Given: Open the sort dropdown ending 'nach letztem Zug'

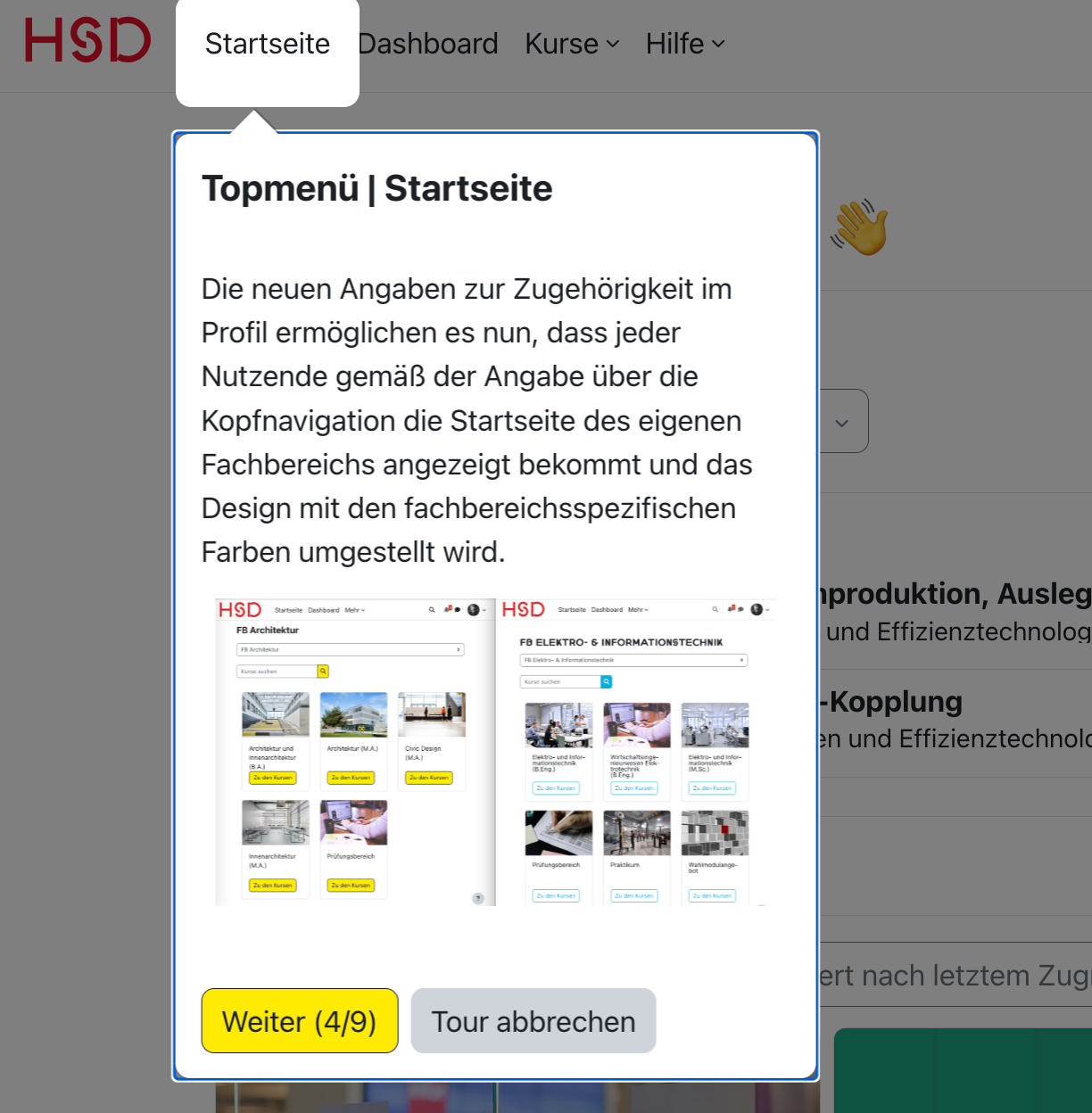Looking at the screenshot, I should (x=955, y=976).
